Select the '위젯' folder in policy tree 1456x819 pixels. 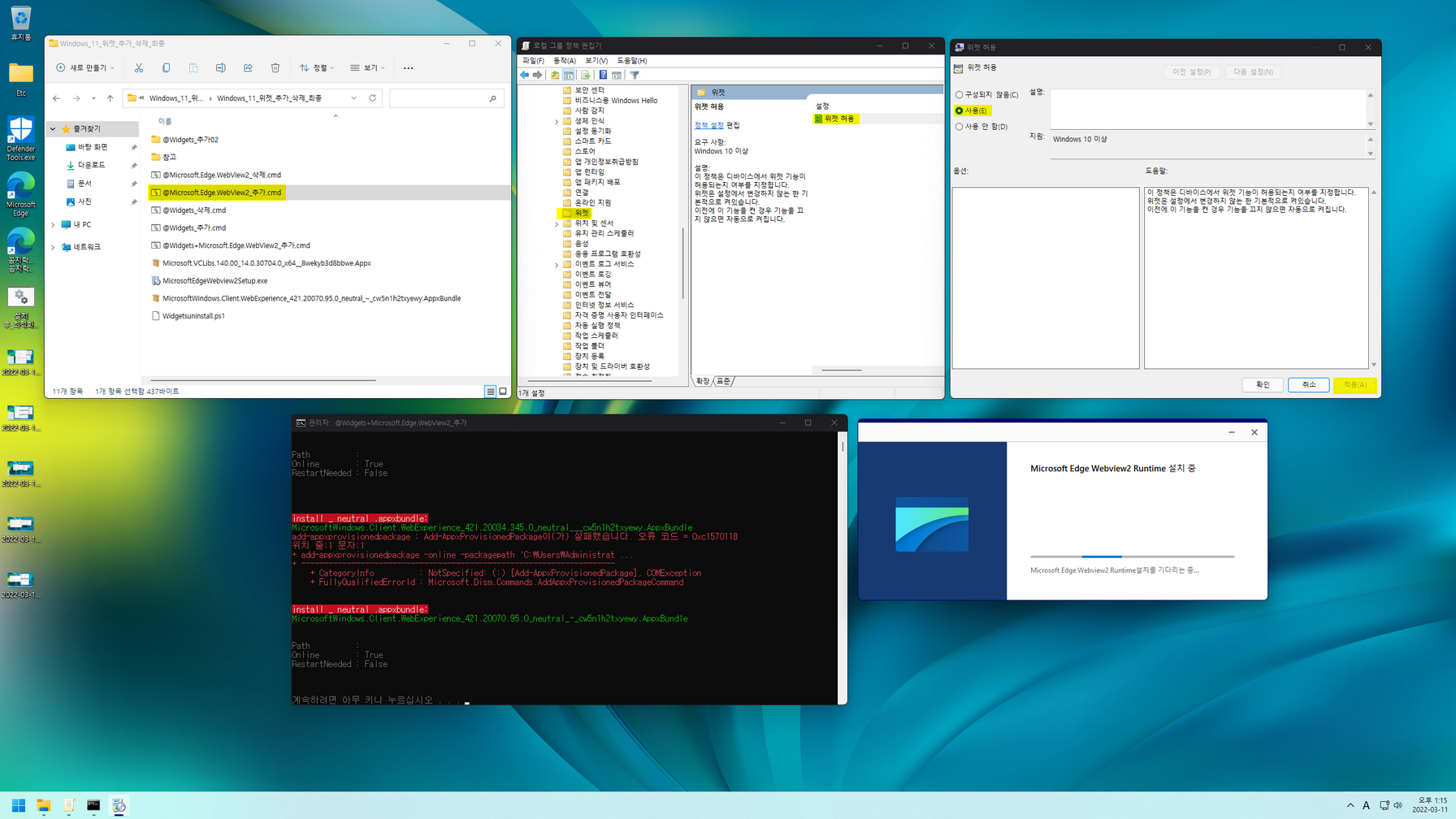(575, 213)
